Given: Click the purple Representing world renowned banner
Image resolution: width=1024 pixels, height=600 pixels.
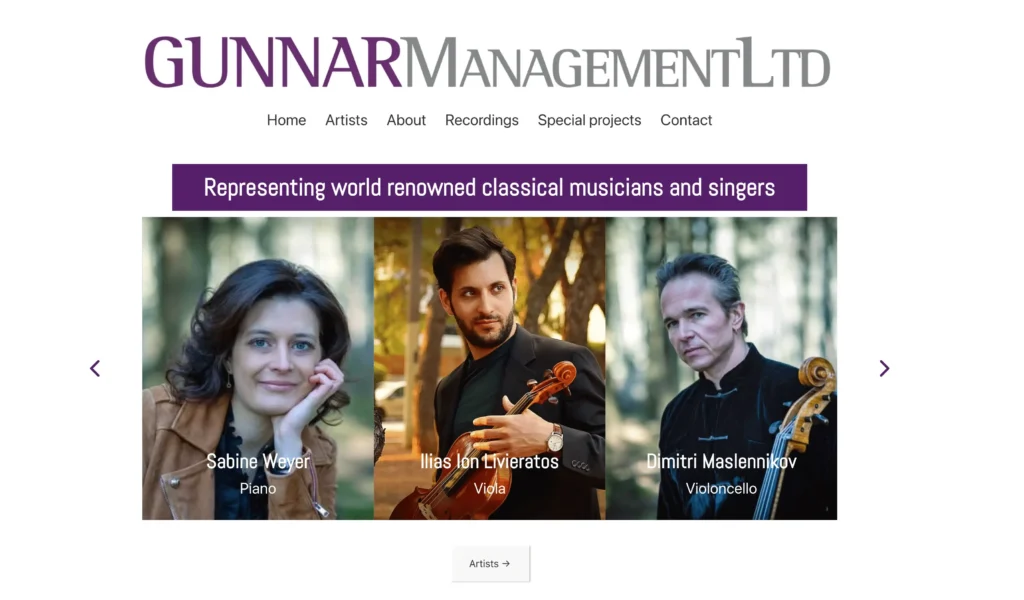Looking at the screenshot, I should [489, 187].
